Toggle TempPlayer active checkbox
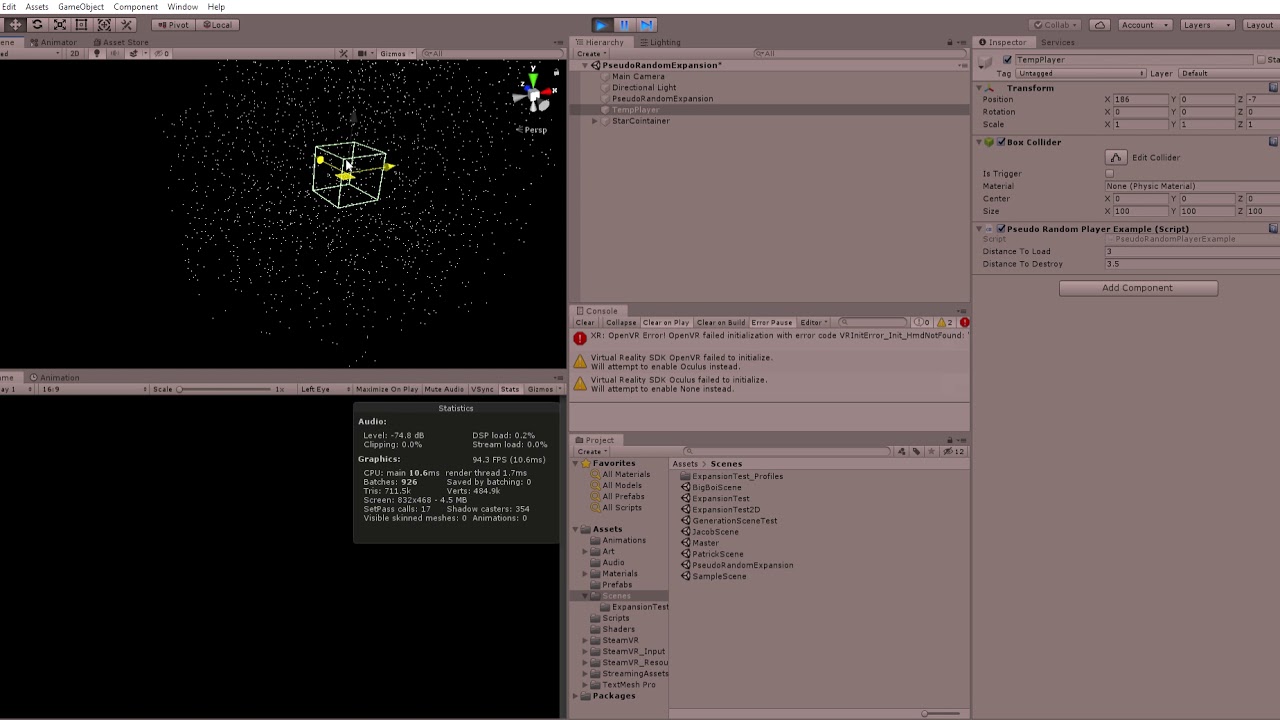The width and height of the screenshot is (1280, 720). [x=1007, y=60]
